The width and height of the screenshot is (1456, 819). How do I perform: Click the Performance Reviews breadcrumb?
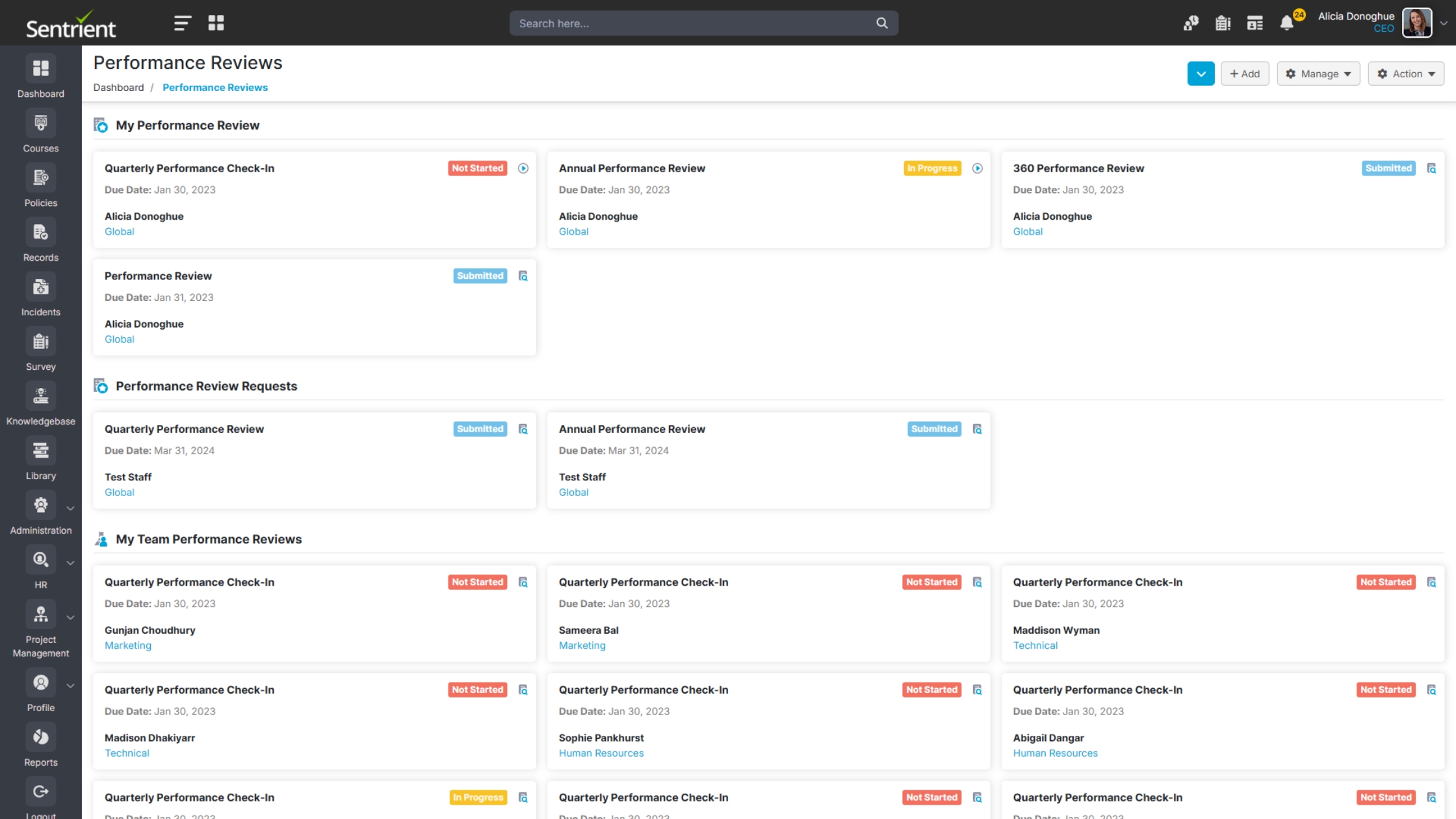tap(214, 88)
